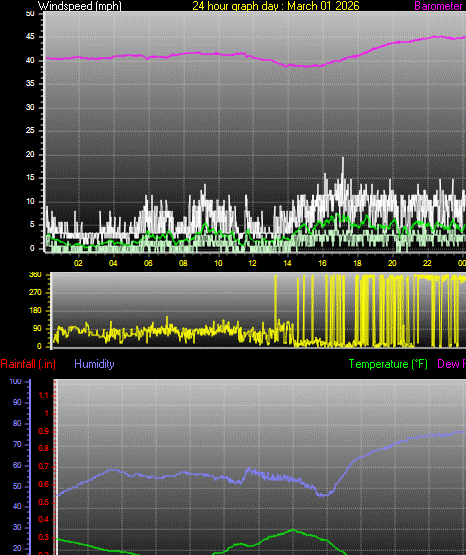
Task: Click the '12' hour label on time axis
Action: click(x=252, y=263)
